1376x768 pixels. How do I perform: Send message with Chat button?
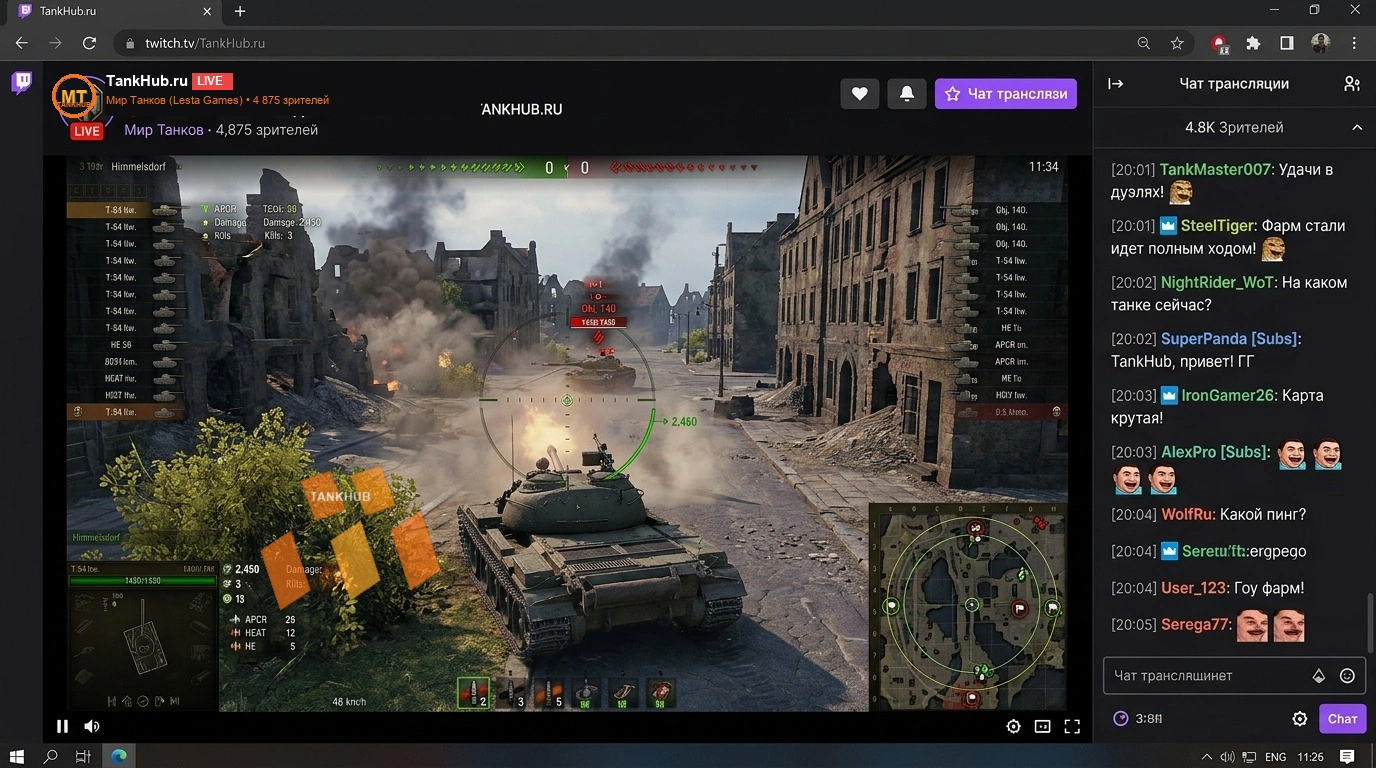[x=1342, y=719]
